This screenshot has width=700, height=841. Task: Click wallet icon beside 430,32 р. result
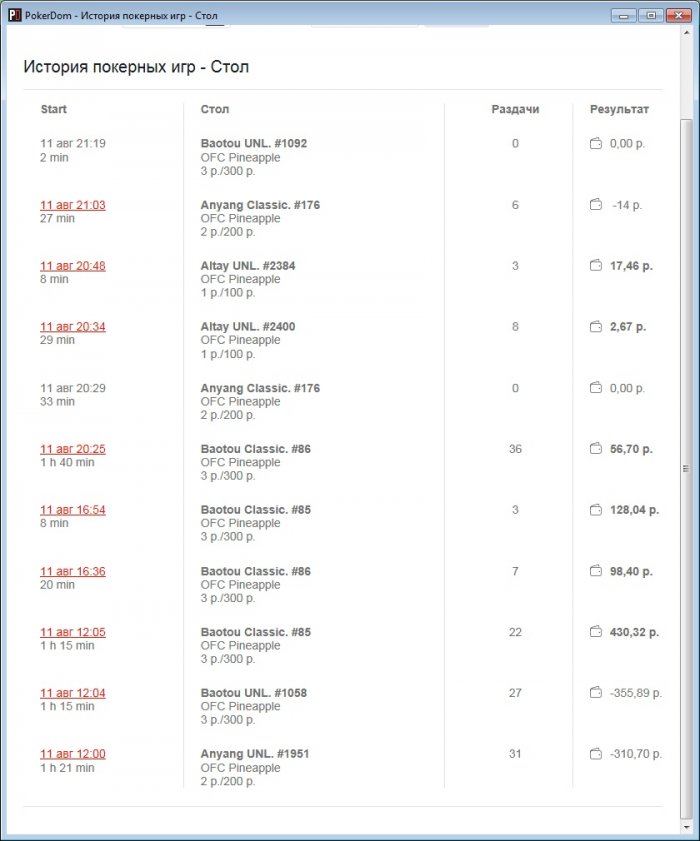[596, 632]
